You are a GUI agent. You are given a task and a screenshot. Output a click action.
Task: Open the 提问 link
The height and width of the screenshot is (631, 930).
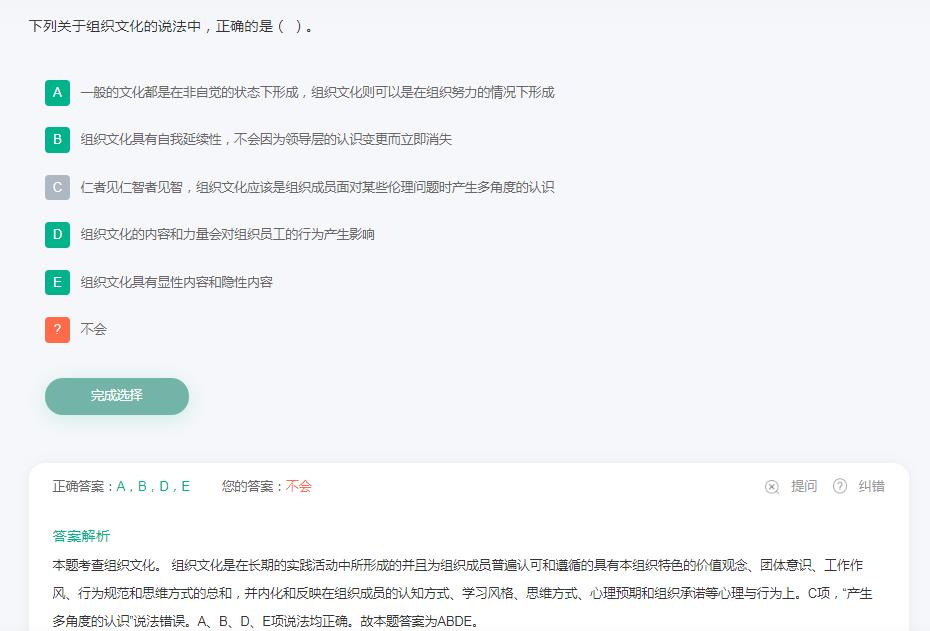tap(804, 486)
